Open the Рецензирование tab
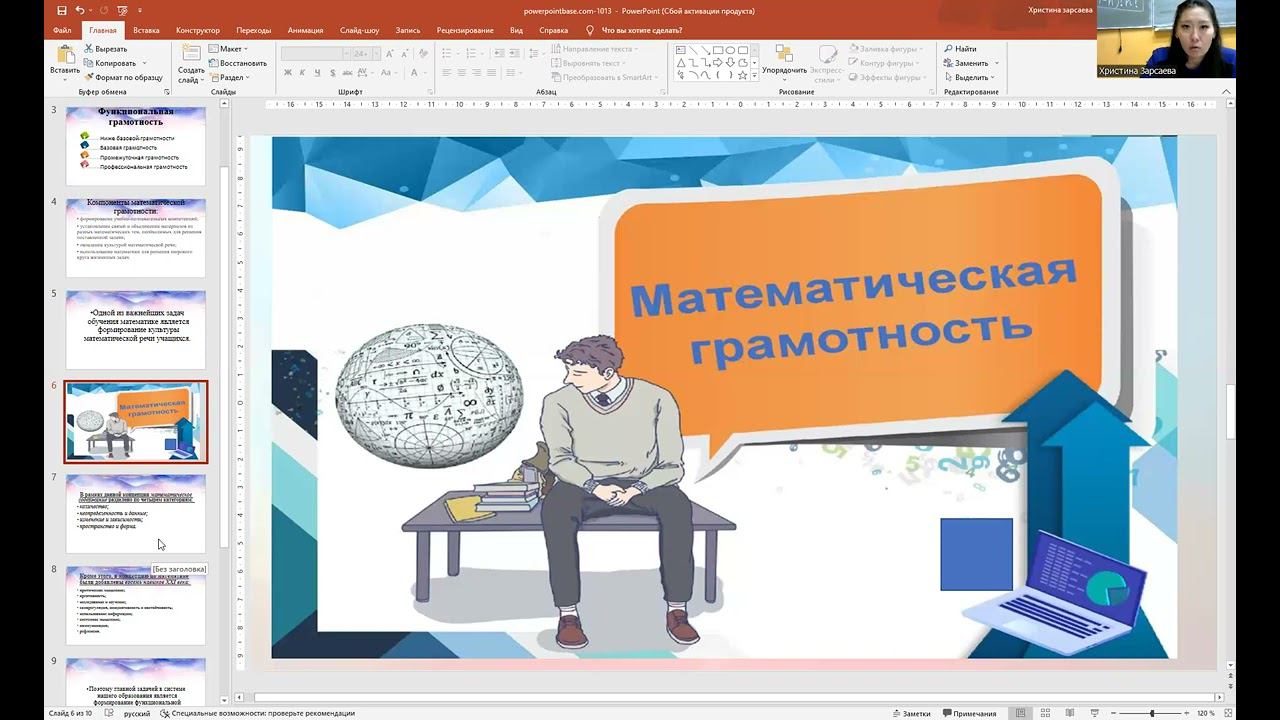Image resolution: width=1280 pixels, height=720 pixels. [465, 30]
